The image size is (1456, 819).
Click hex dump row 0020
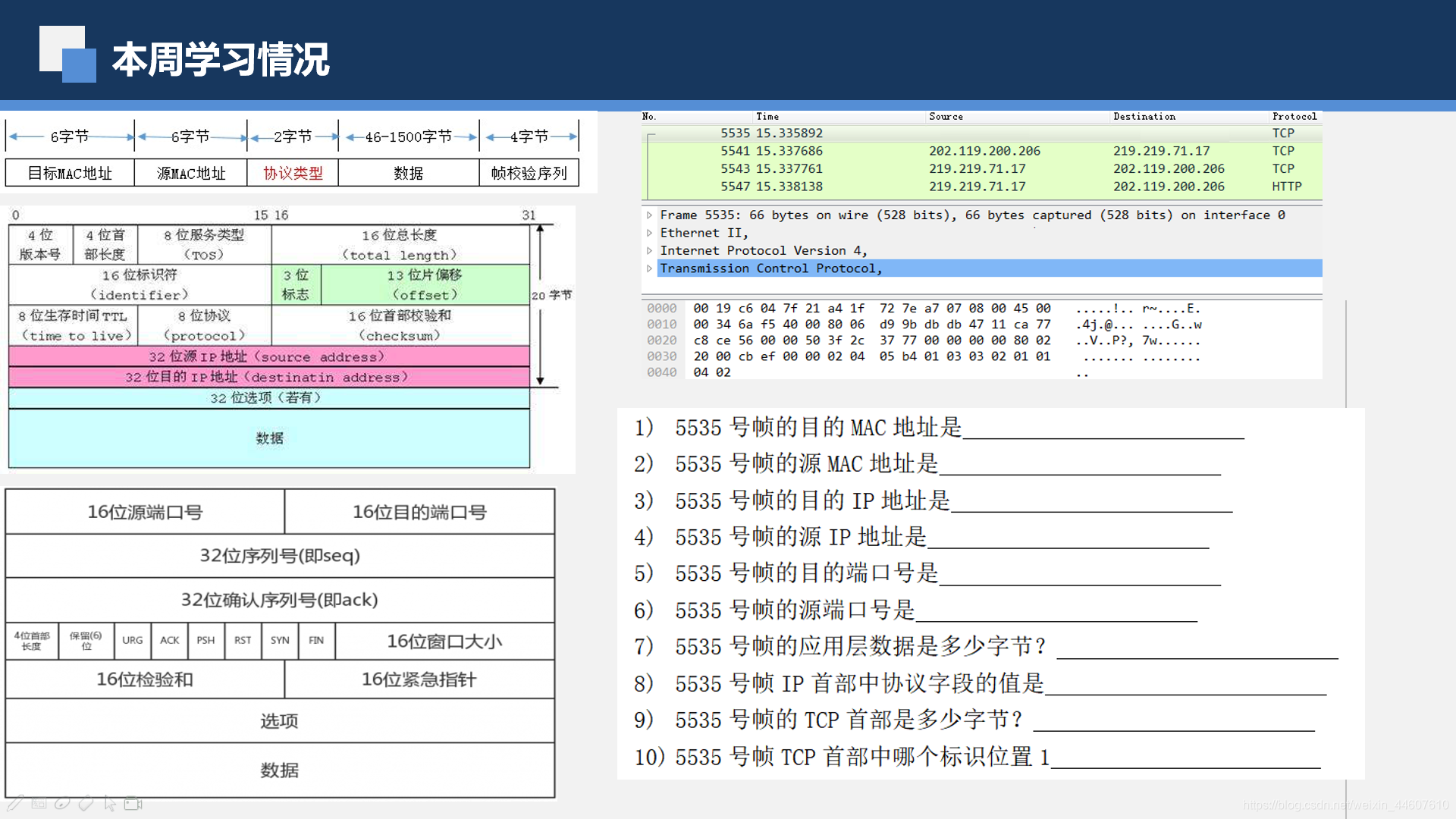925,340
